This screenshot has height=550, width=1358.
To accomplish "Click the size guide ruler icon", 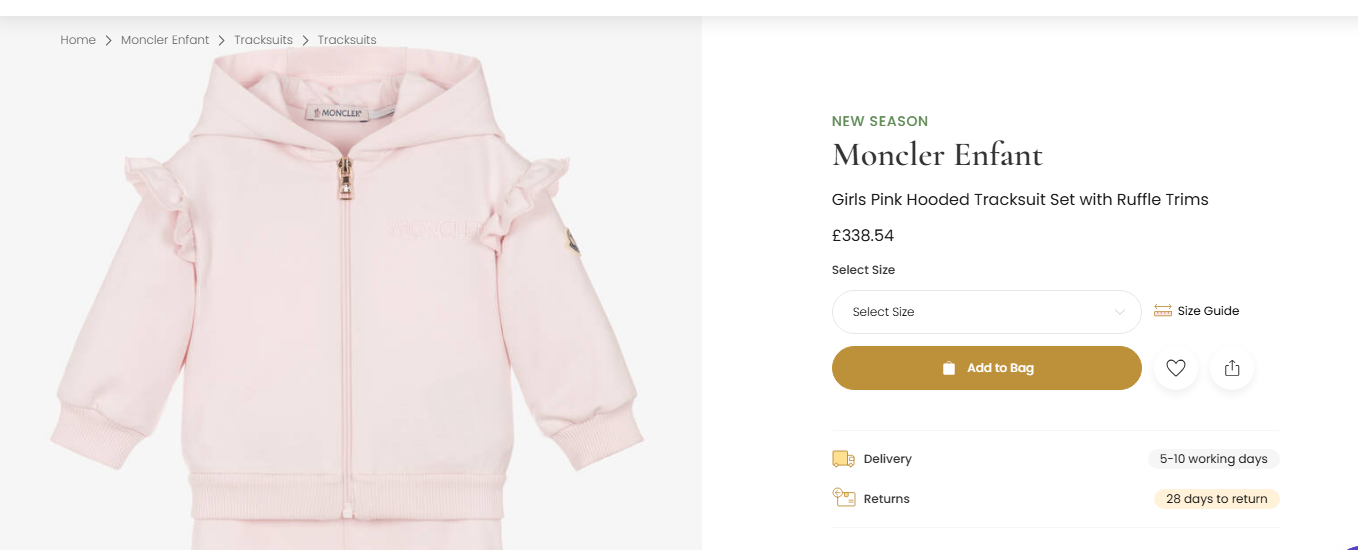I will point(1162,311).
